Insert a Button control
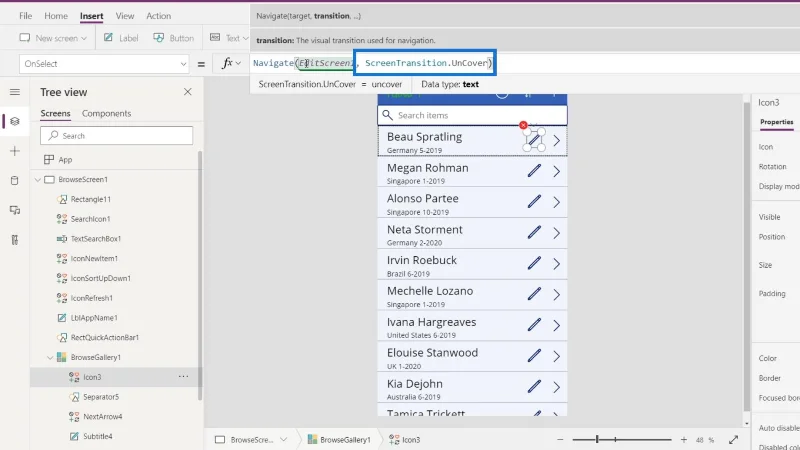 coord(173,38)
